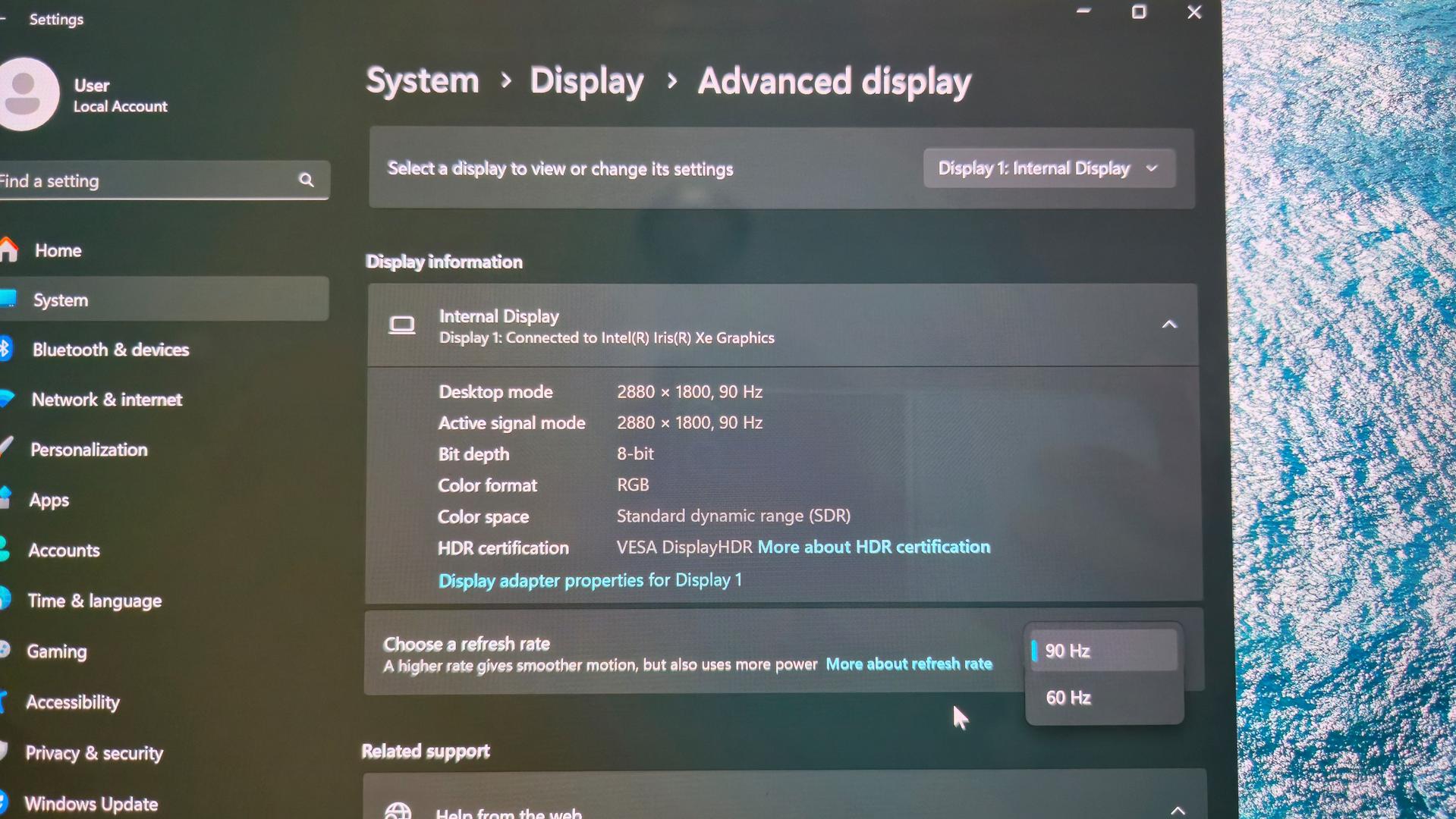
Task: Click the user profile avatar
Action: 27,94
